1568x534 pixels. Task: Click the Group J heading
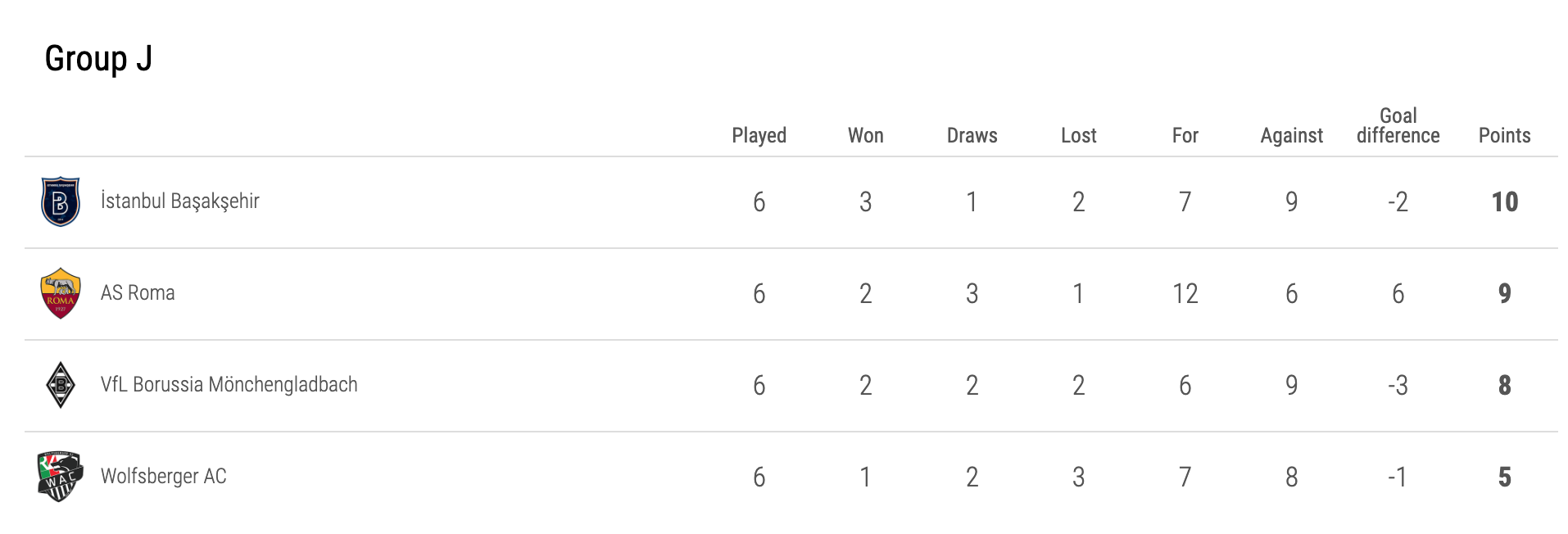point(98,59)
